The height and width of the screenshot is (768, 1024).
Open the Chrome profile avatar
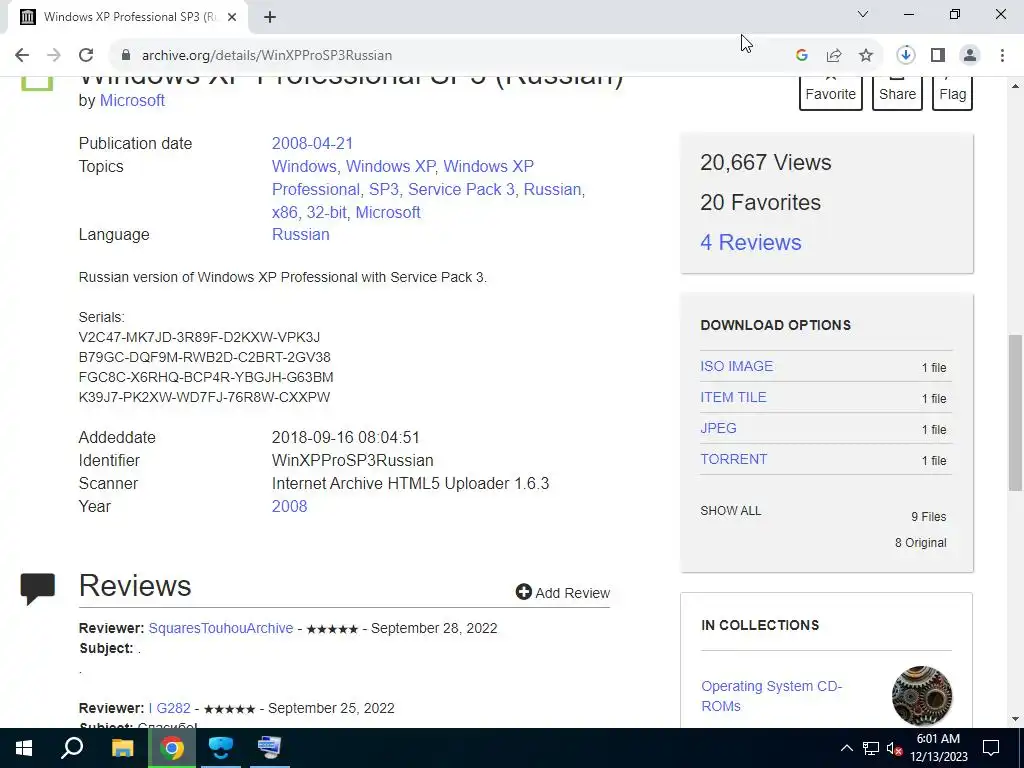tap(970, 55)
